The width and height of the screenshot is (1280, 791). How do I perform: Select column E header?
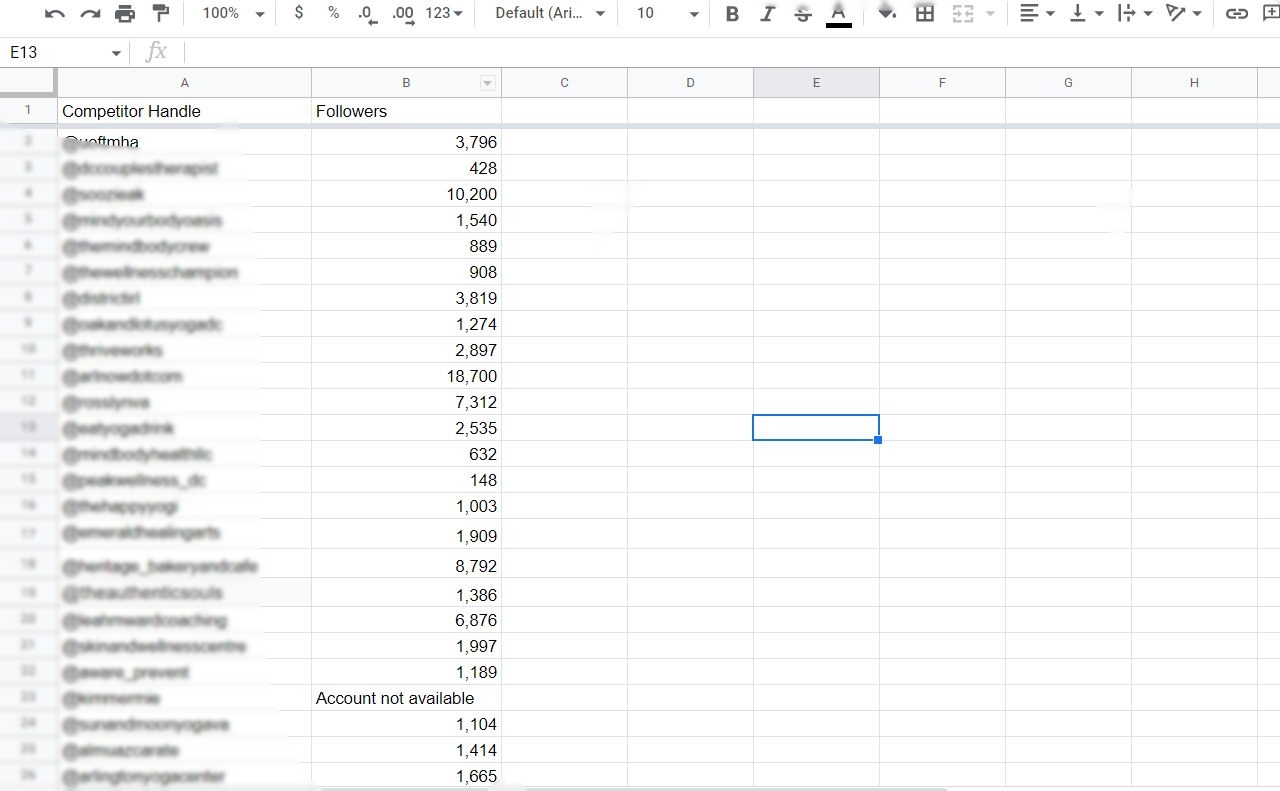pyautogui.click(x=816, y=83)
